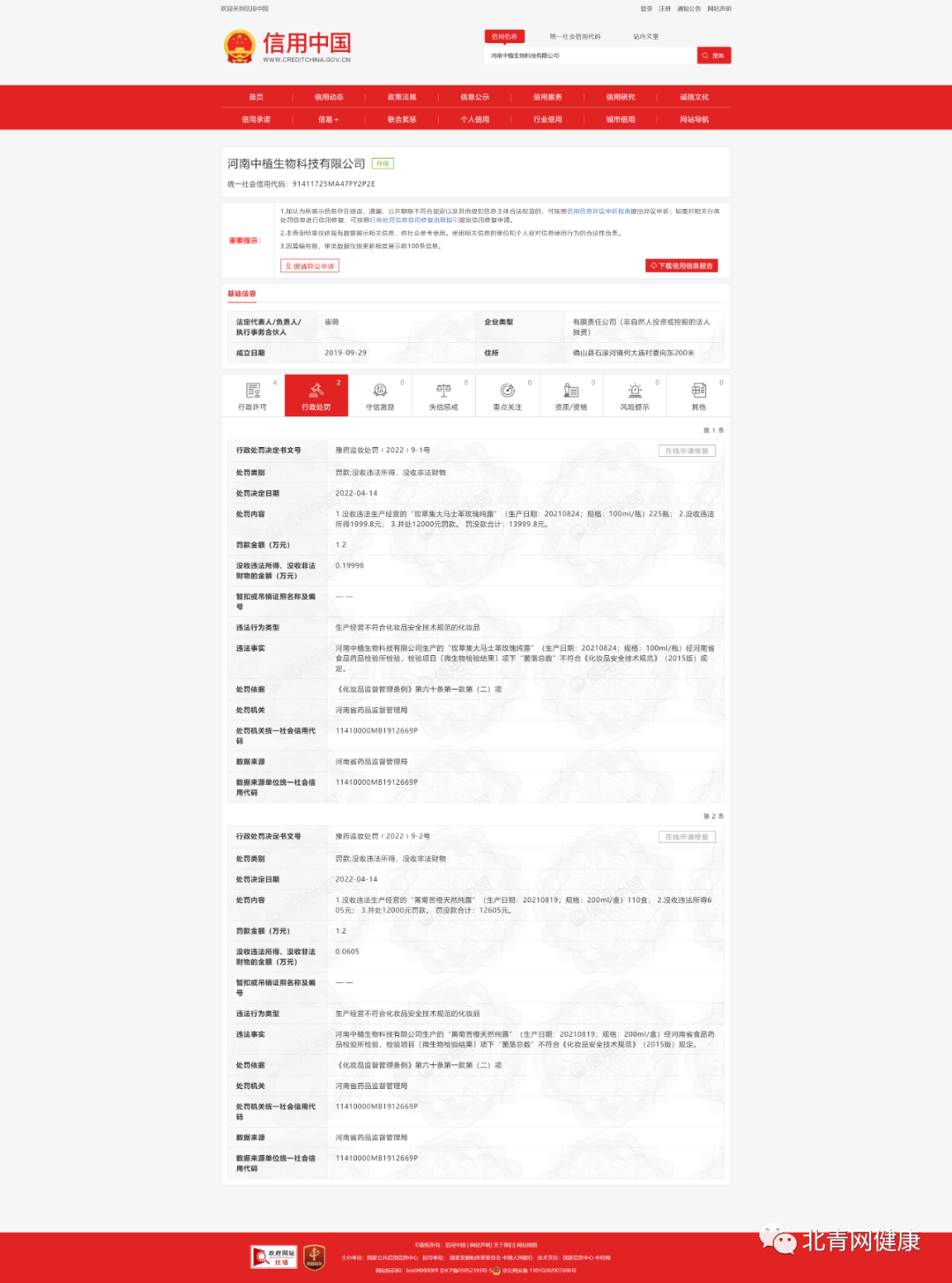Click the 下载信用信息报告 download button
Image resolution: width=952 pixels, height=1283 pixels.
681,265
